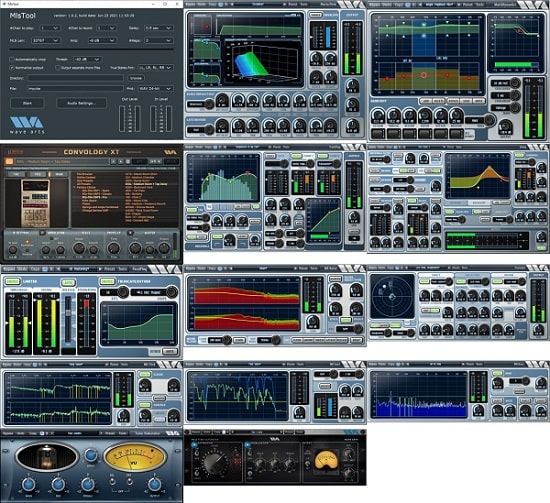Screen dimensions: 550x503
Task: Click the amber VU meter in Tube Saturator 2
Action: tap(326, 460)
